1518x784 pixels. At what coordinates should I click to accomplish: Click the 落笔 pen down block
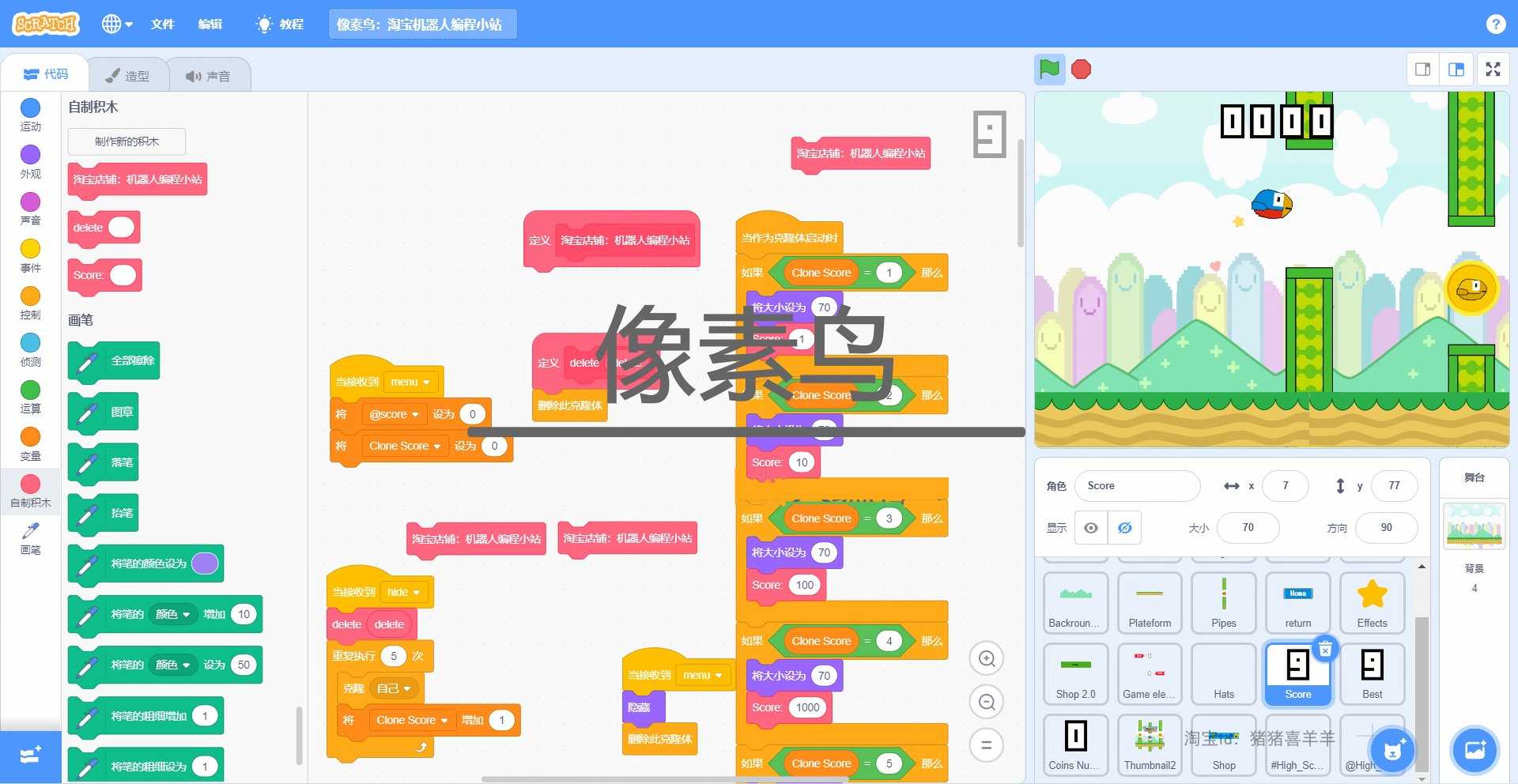pyautogui.click(x=104, y=462)
